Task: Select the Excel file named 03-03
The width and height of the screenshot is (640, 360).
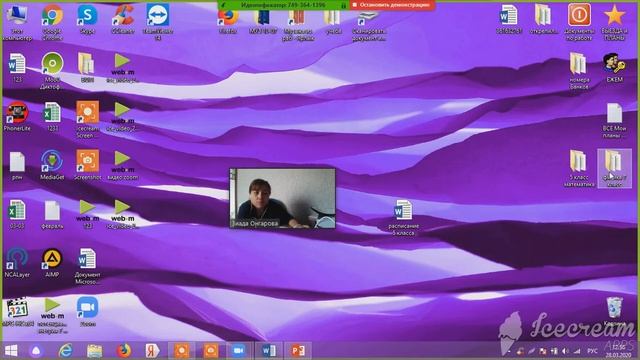Action: pos(17,214)
